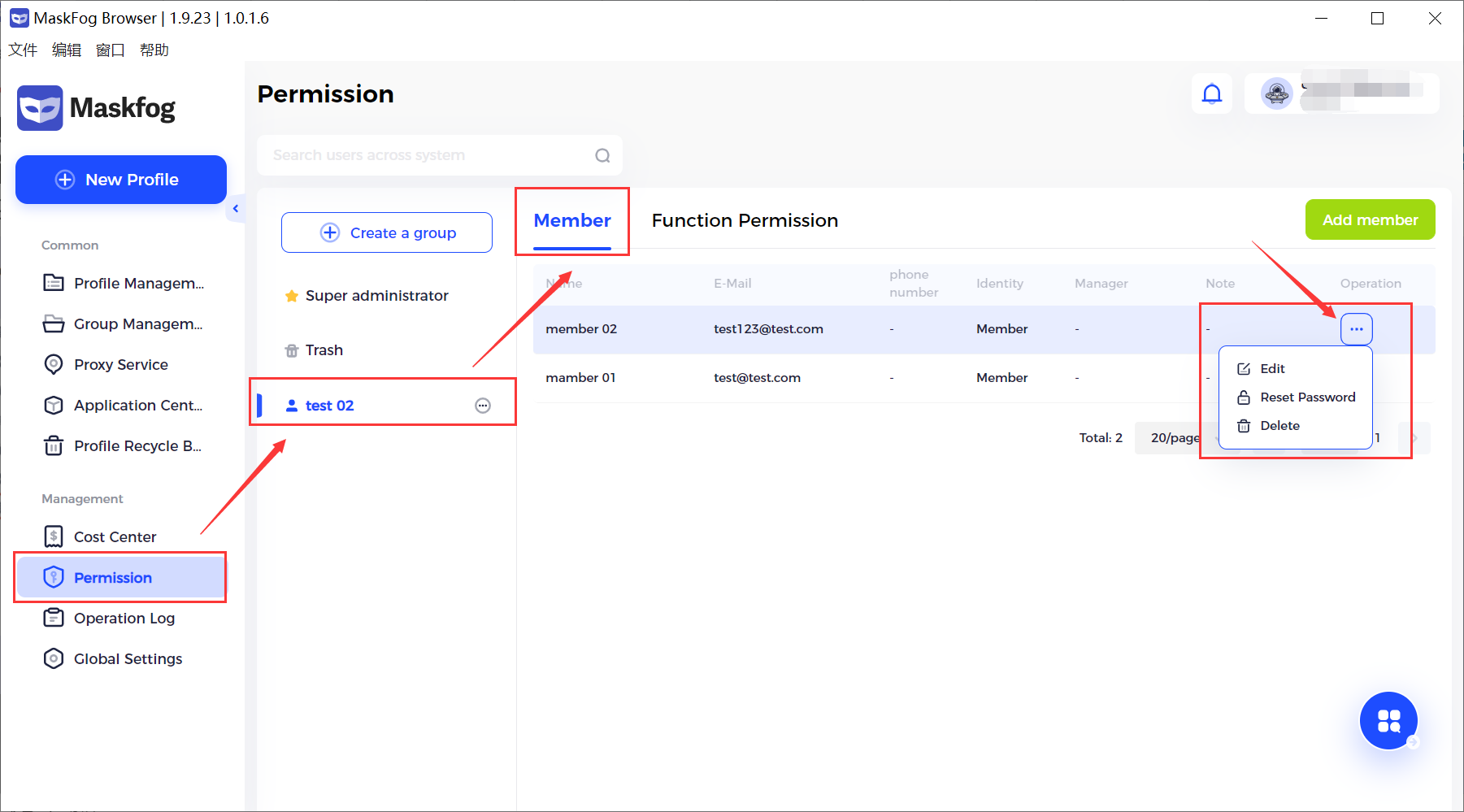
Task: Click the mamber 01 name cell
Action: click(580, 377)
